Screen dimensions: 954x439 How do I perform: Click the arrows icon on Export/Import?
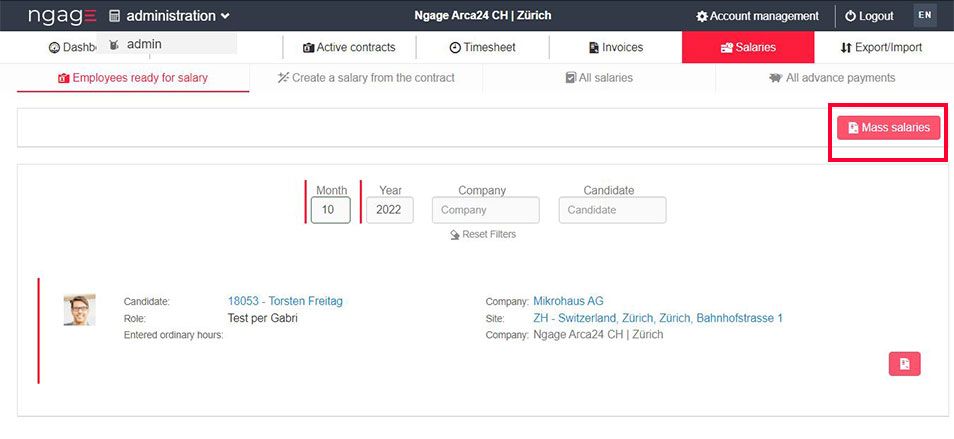coord(846,47)
